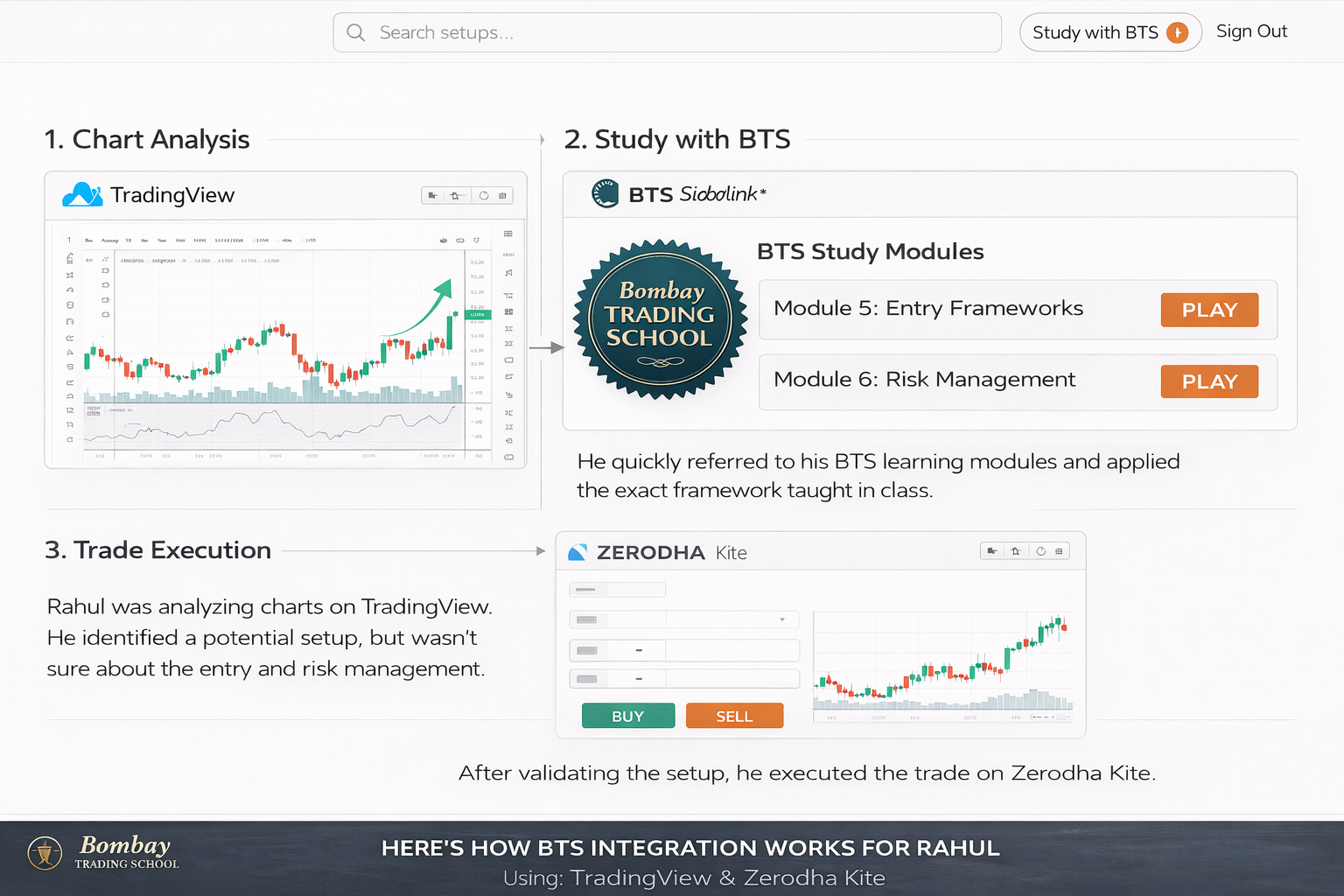Click the bell-shaped icon in the TradingView header toolbar
The image size is (1344, 896).
click(x=456, y=195)
